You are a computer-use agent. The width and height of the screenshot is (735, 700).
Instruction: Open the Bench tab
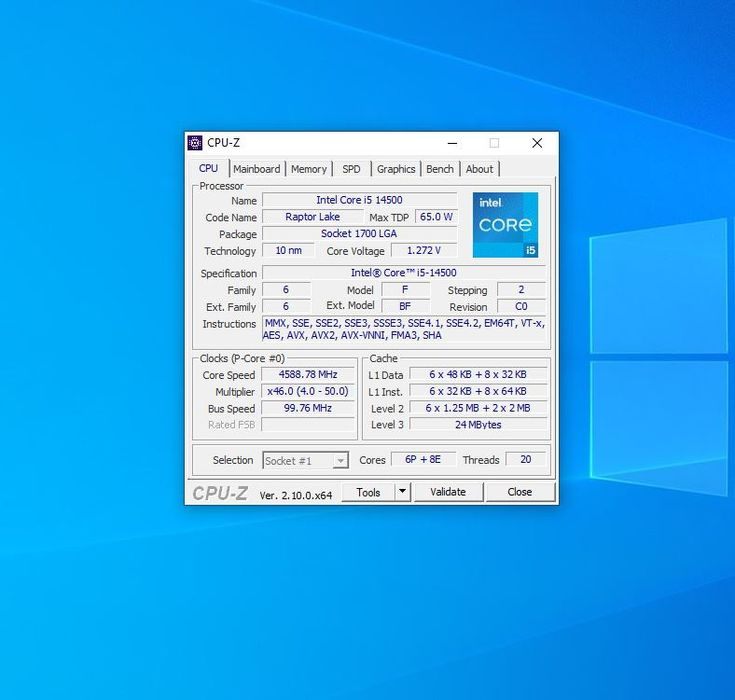point(440,169)
